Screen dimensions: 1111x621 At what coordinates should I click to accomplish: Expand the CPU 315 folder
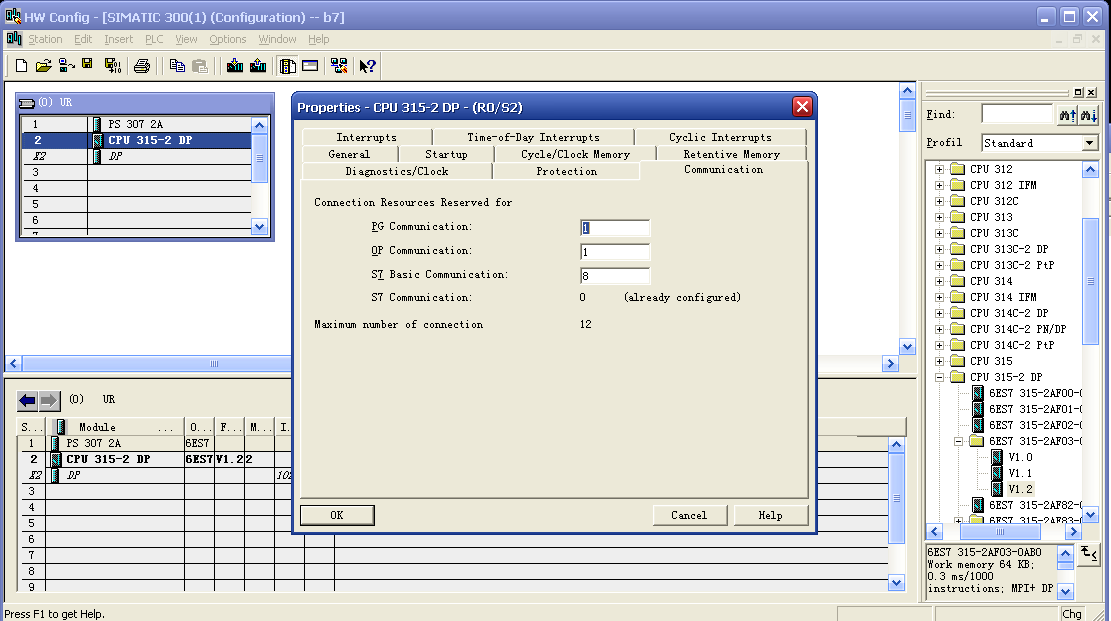coord(940,361)
